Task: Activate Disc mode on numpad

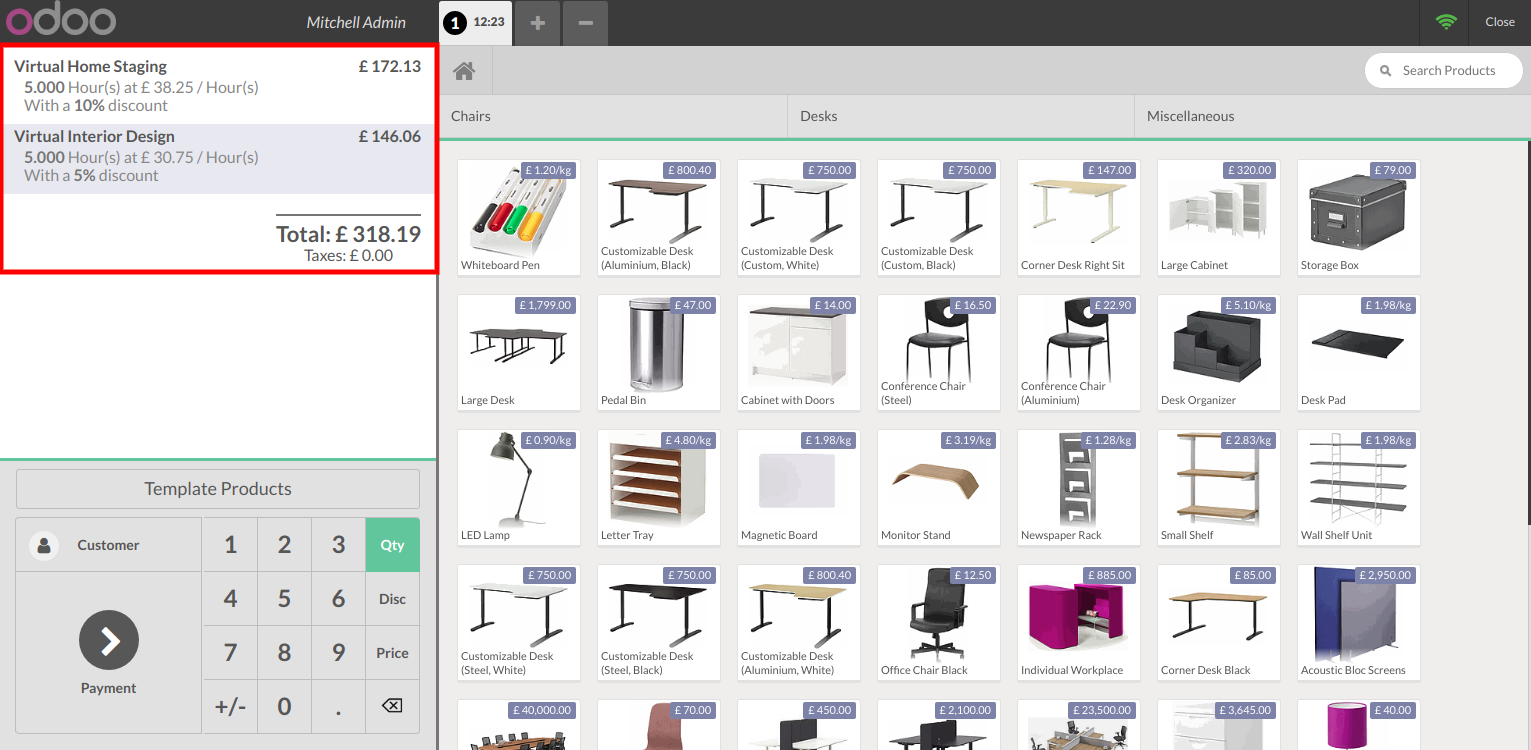Action: 392,599
